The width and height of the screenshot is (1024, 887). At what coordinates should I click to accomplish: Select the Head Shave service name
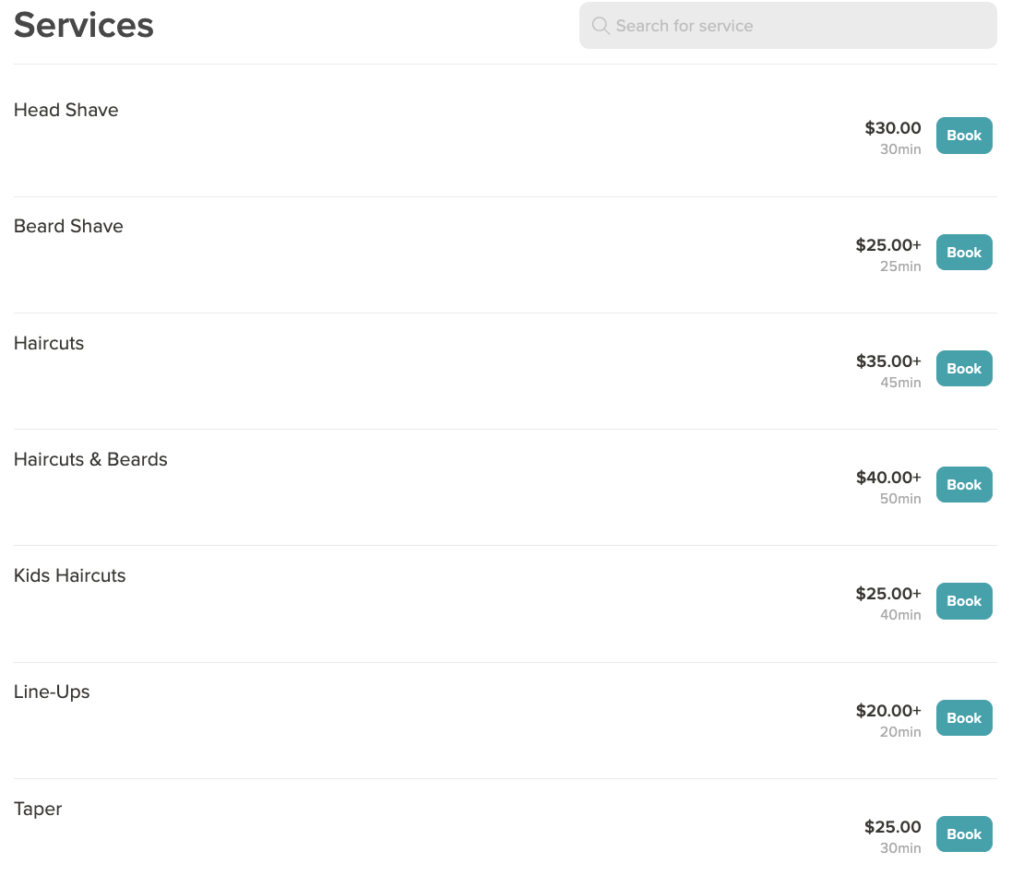click(x=66, y=110)
